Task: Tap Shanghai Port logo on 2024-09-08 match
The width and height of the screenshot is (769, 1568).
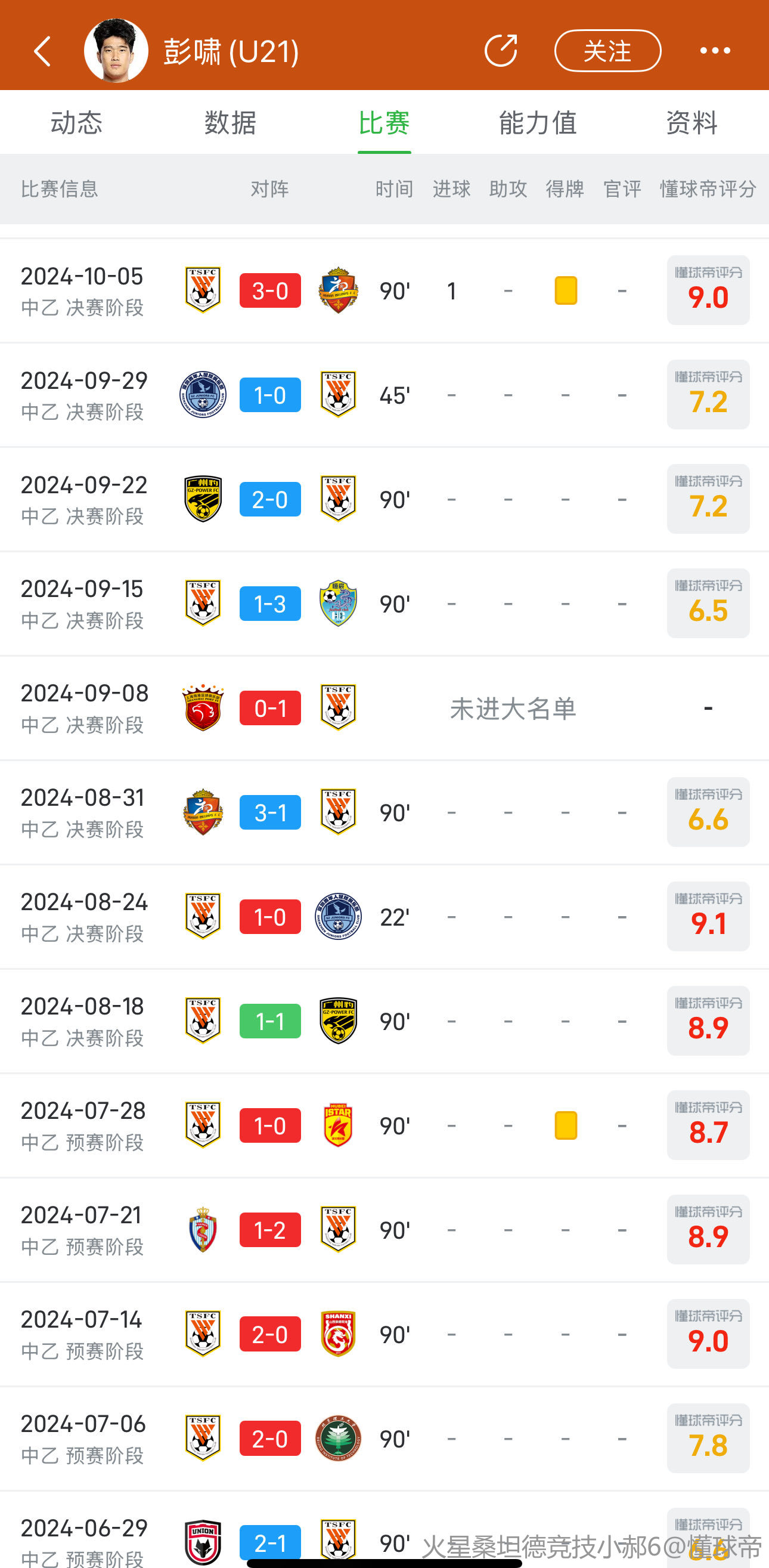Action: [x=203, y=708]
